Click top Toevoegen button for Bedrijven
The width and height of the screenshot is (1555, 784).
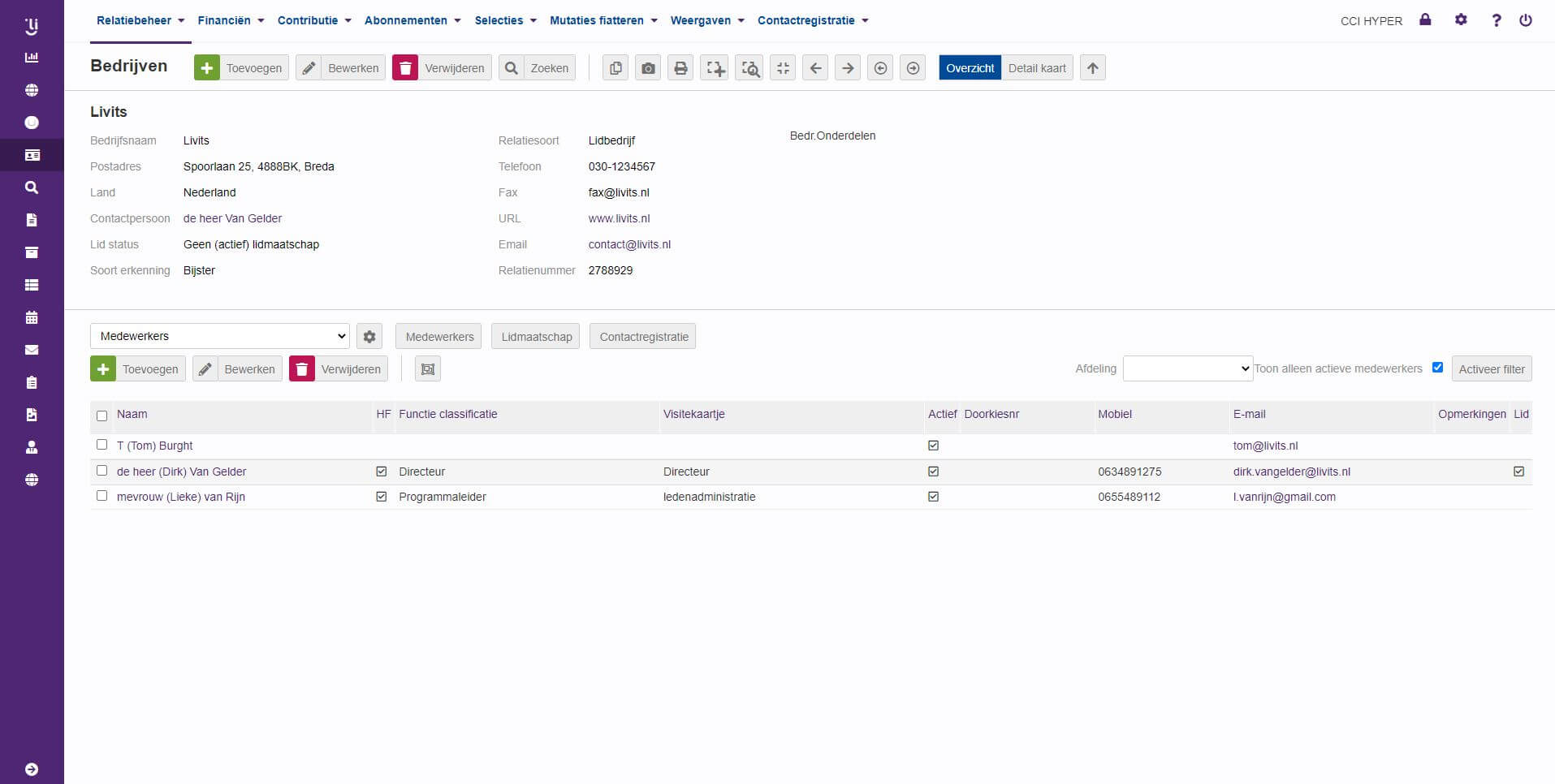(x=241, y=68)
